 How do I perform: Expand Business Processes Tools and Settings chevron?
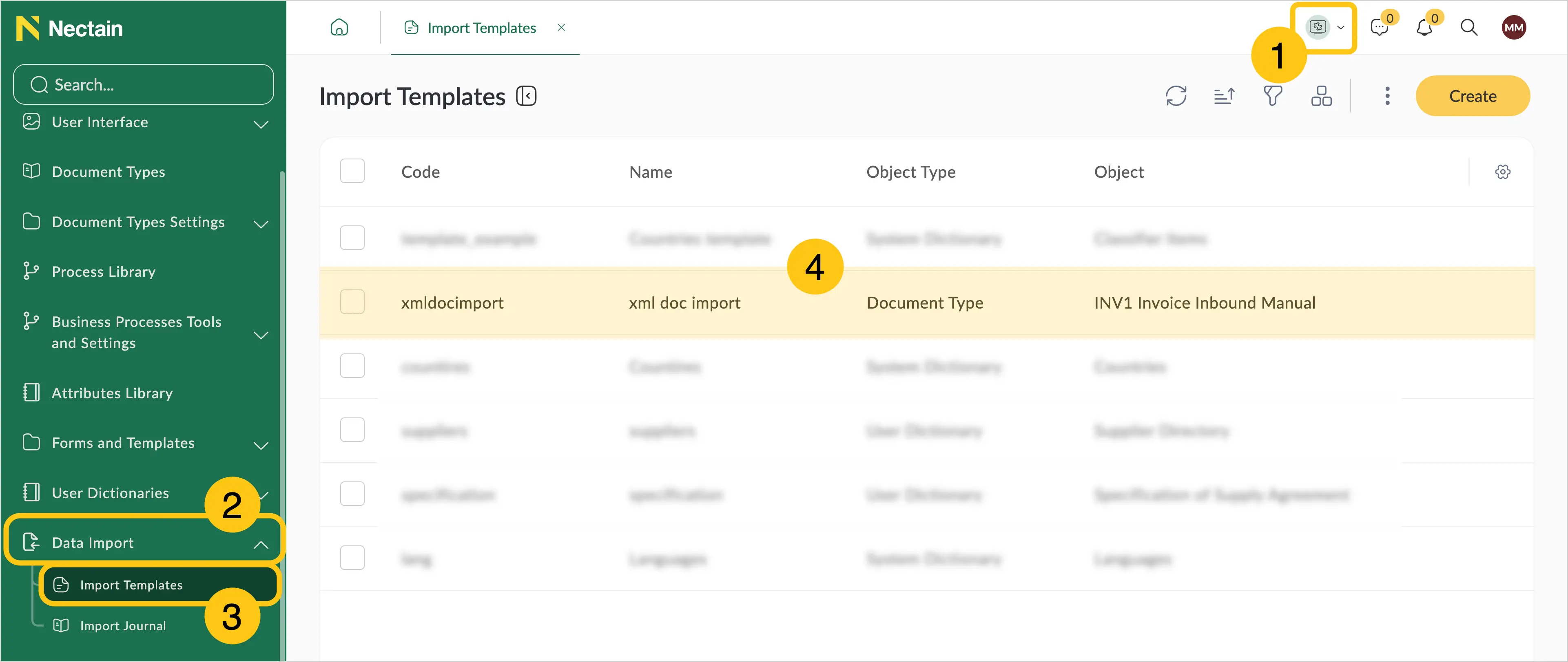261,335
